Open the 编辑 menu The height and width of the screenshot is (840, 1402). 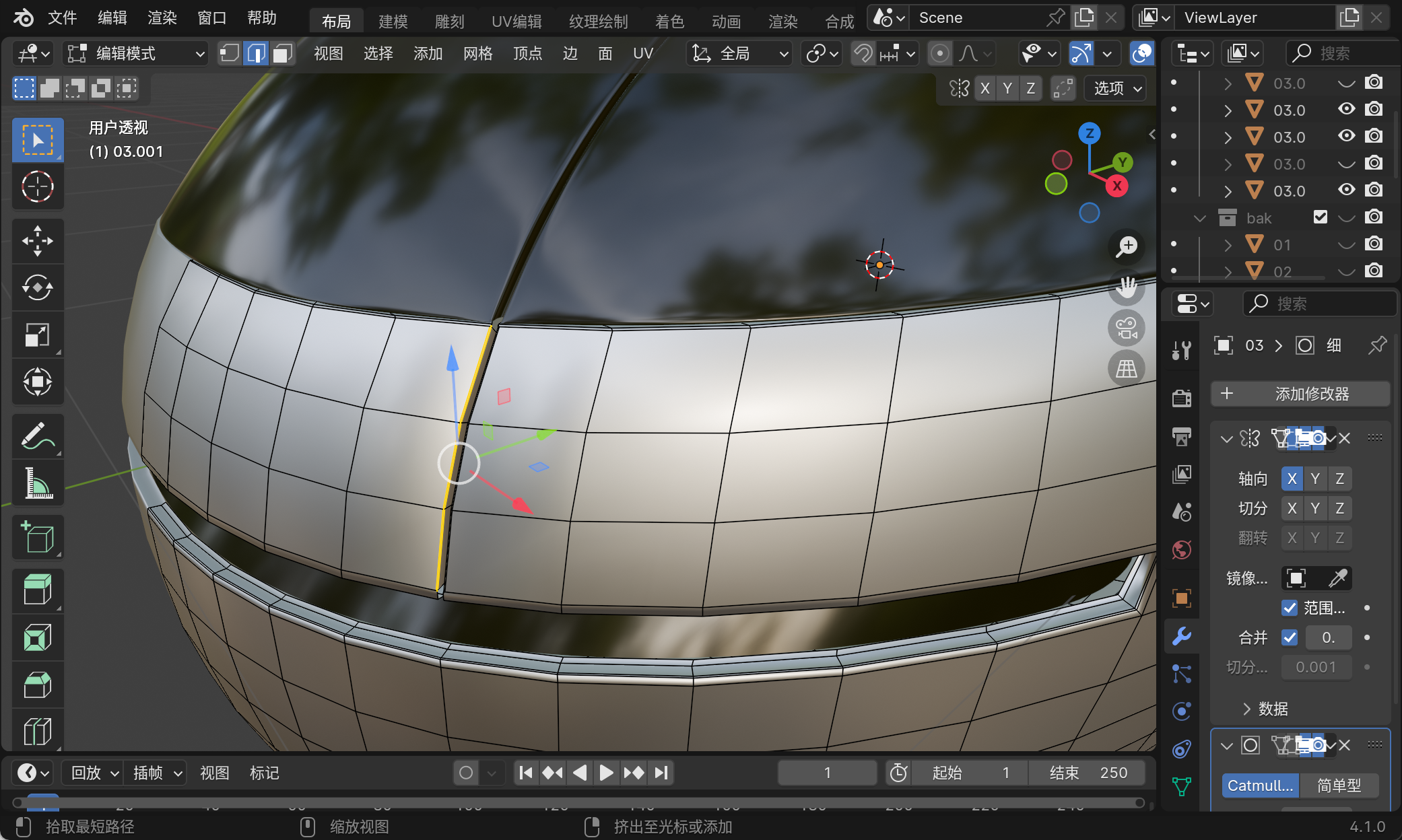[112, 17]
